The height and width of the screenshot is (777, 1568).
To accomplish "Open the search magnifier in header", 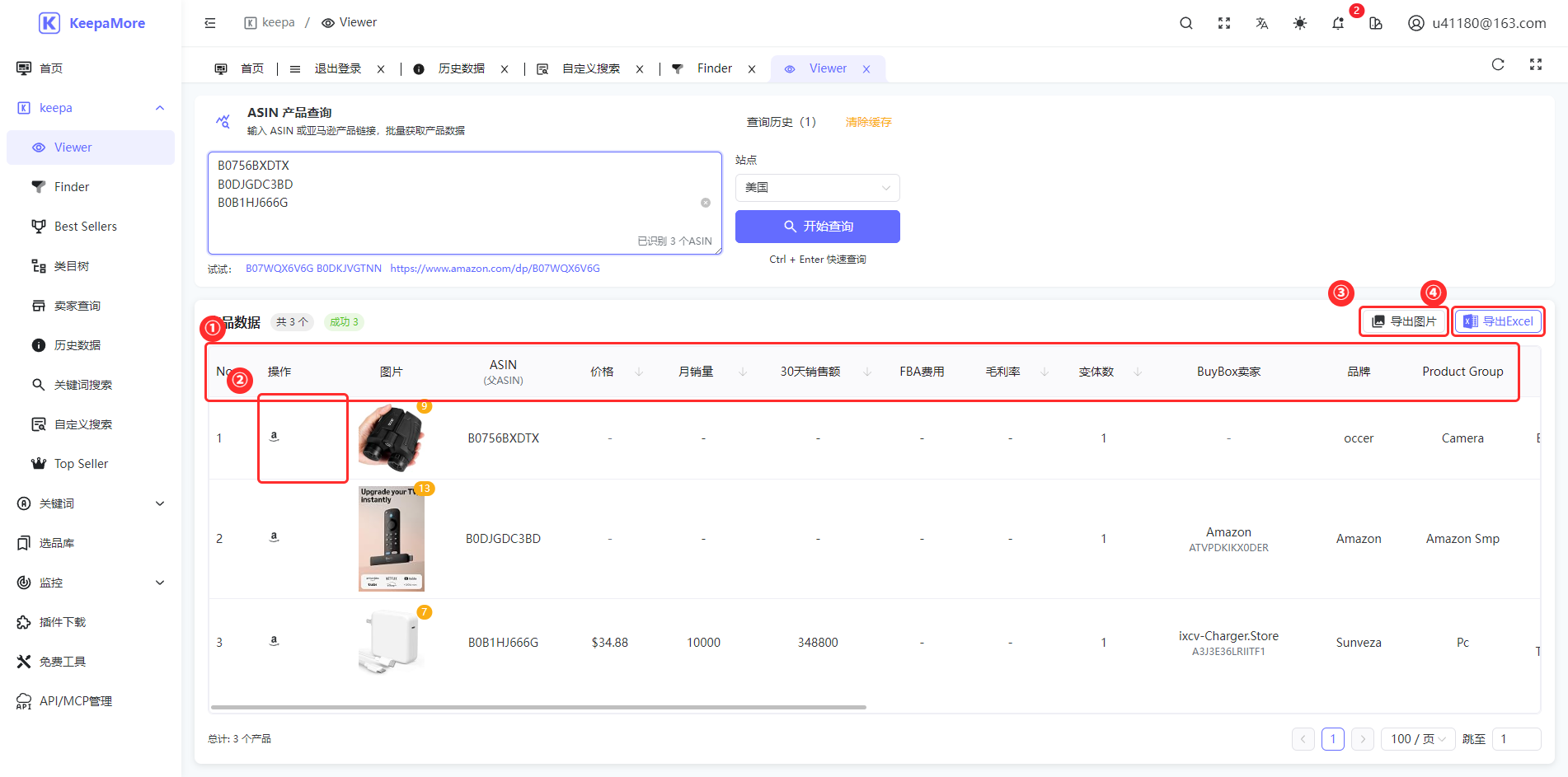I will (x=1186, y=23).
